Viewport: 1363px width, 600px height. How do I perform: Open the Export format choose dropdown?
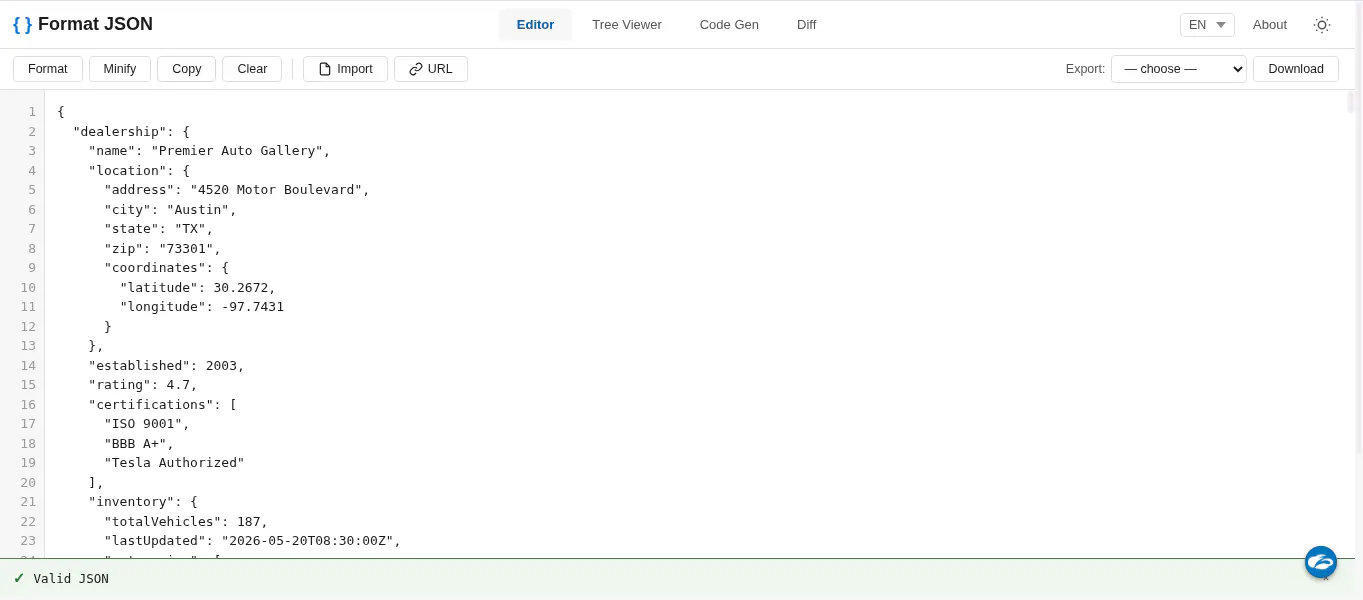click(1179, 69)
